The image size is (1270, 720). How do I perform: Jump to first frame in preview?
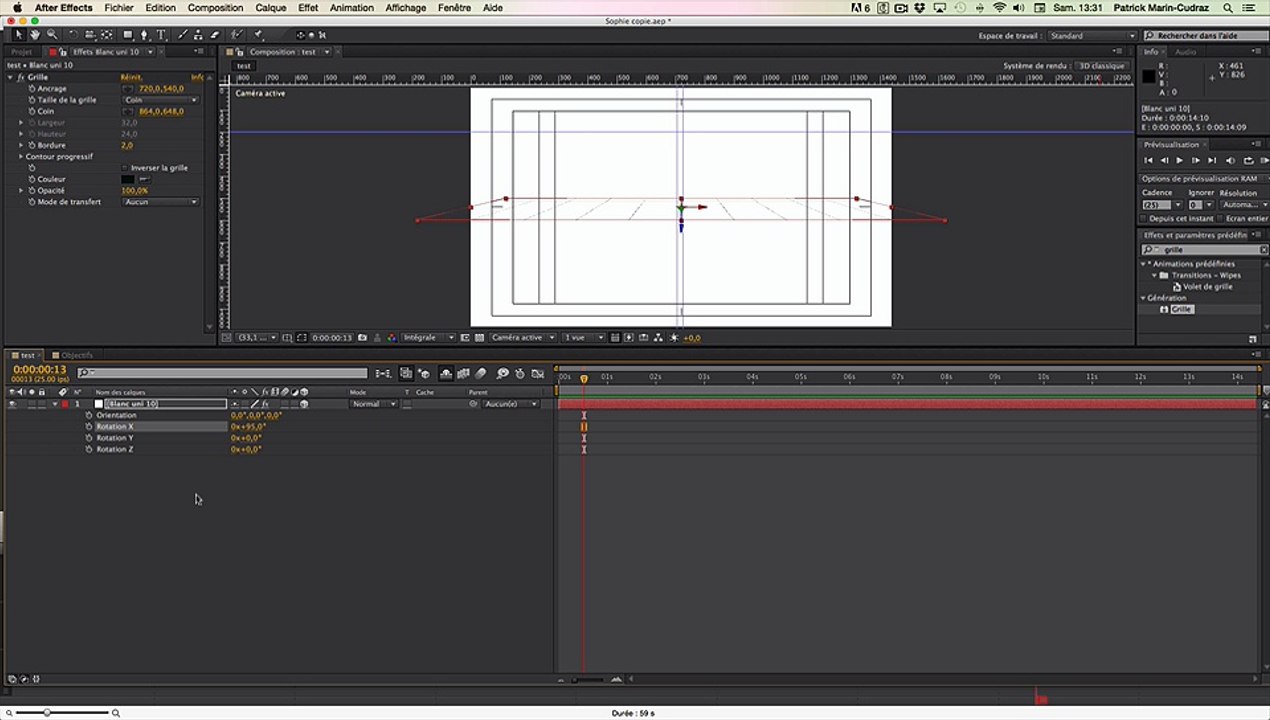[1148, 160]
